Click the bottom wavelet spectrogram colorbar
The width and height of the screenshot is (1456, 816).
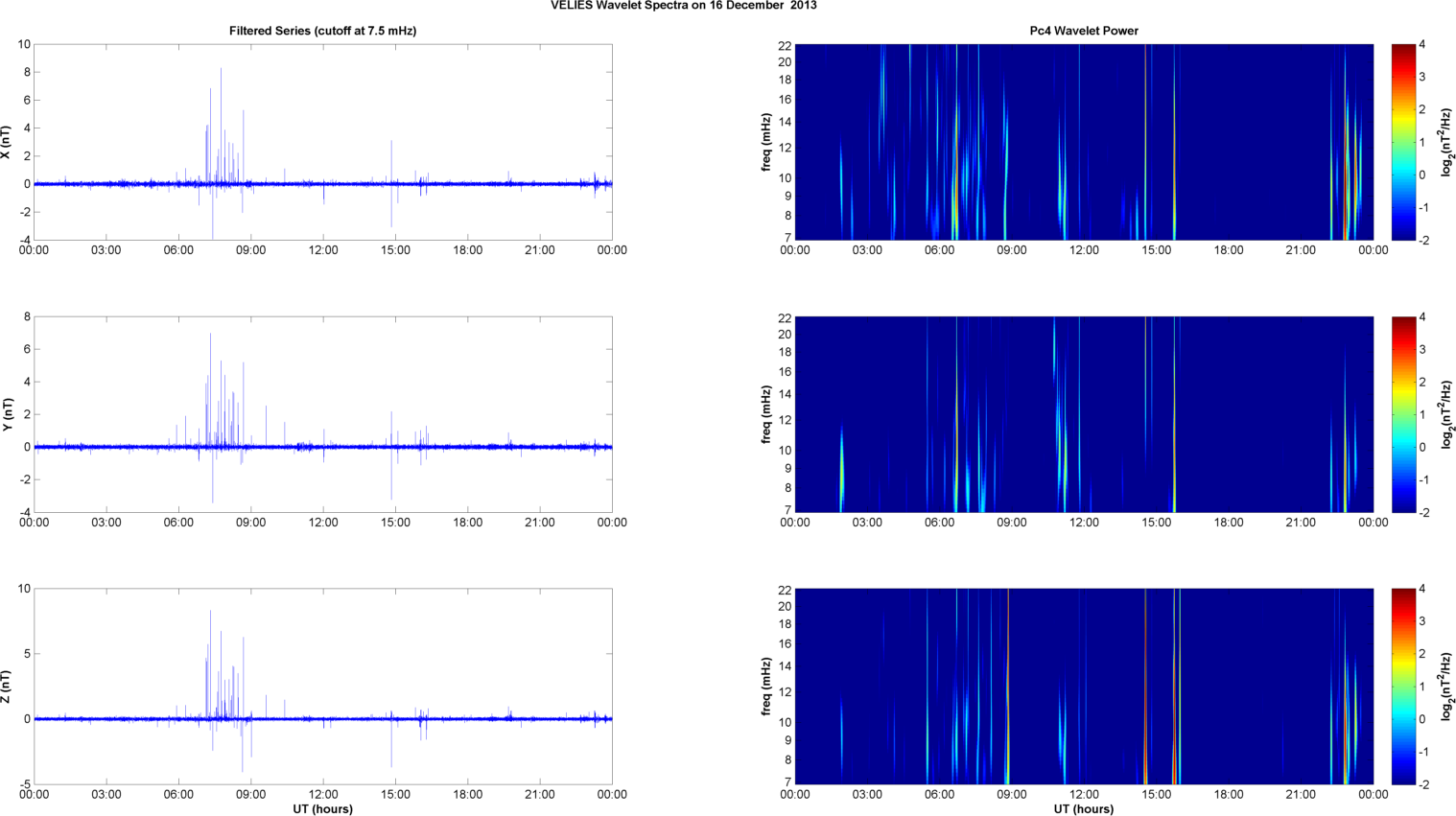pyautogui.click(x=1402, y=687)
